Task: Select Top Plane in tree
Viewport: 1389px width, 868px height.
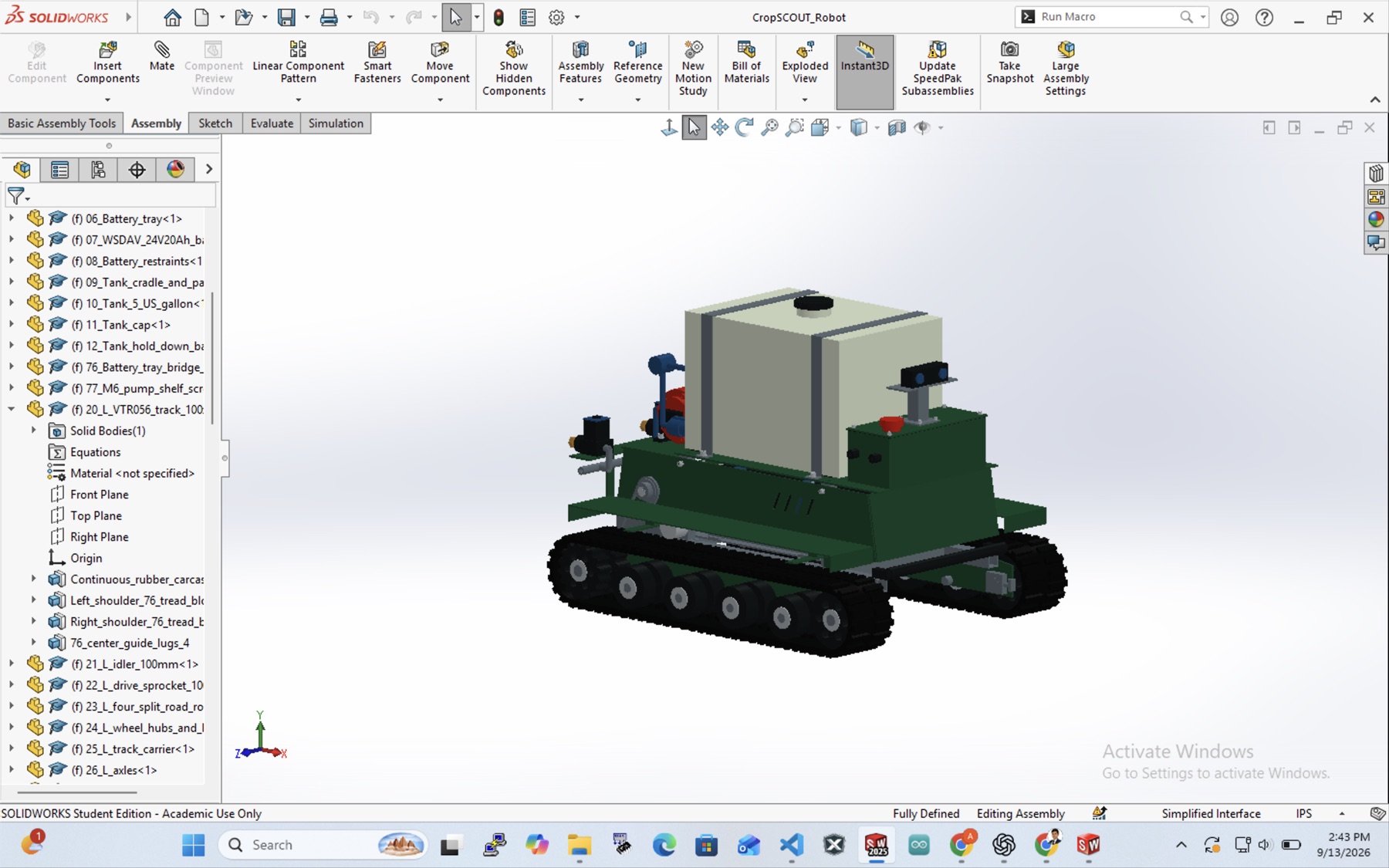Action: point(96,515)
